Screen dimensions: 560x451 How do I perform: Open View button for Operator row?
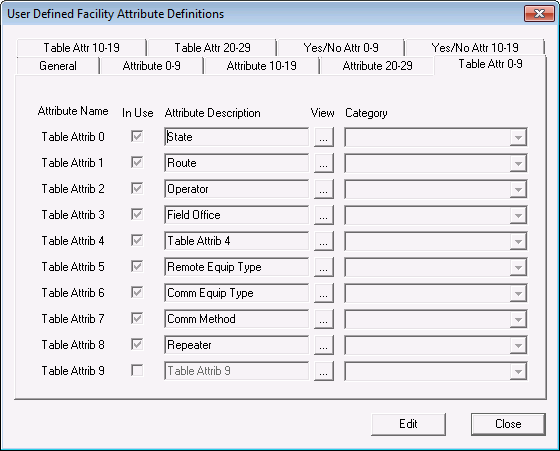pos(324,189)
